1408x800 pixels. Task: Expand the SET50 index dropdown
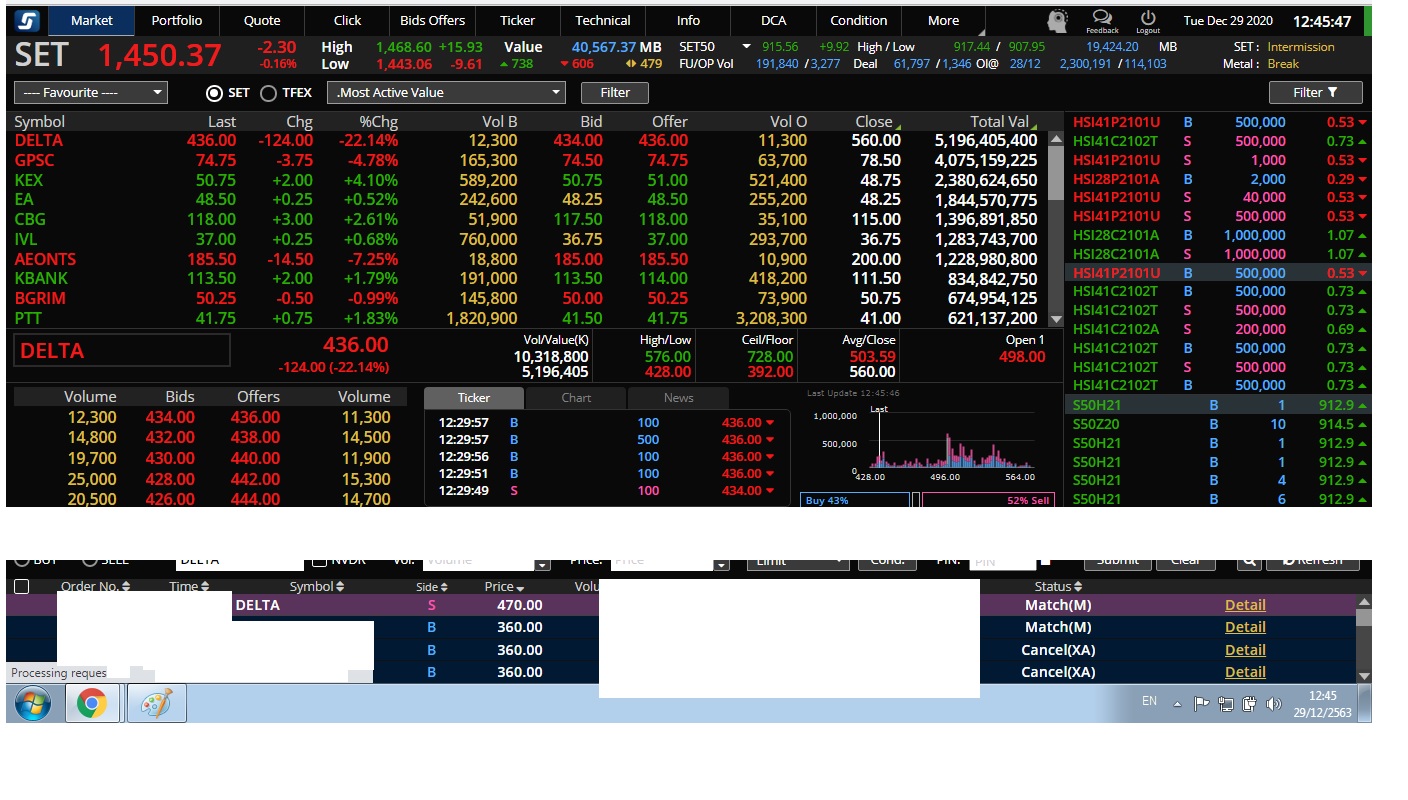(746, 47)
